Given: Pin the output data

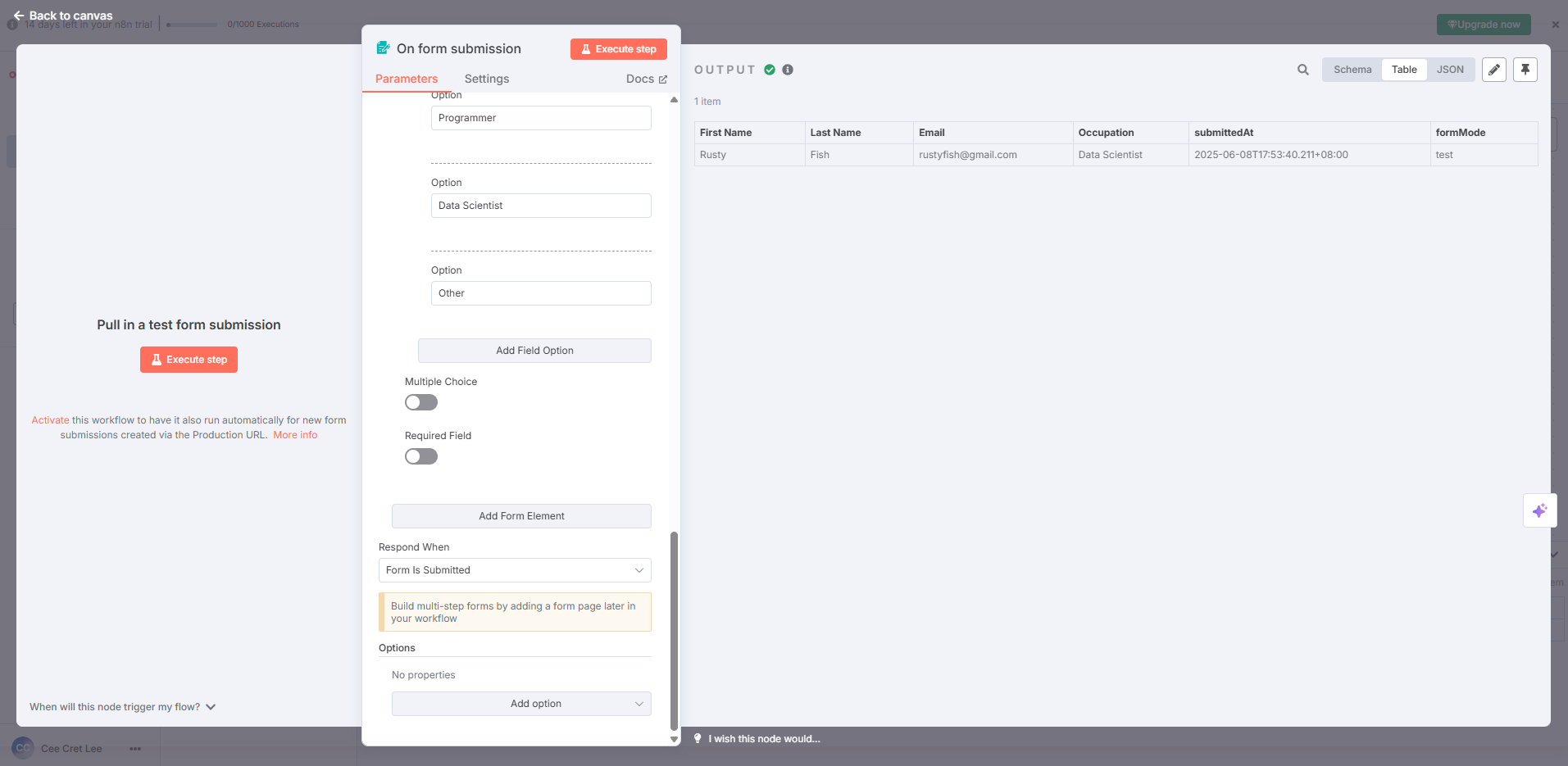Looking at the screenshot, I should [1525, 70].
